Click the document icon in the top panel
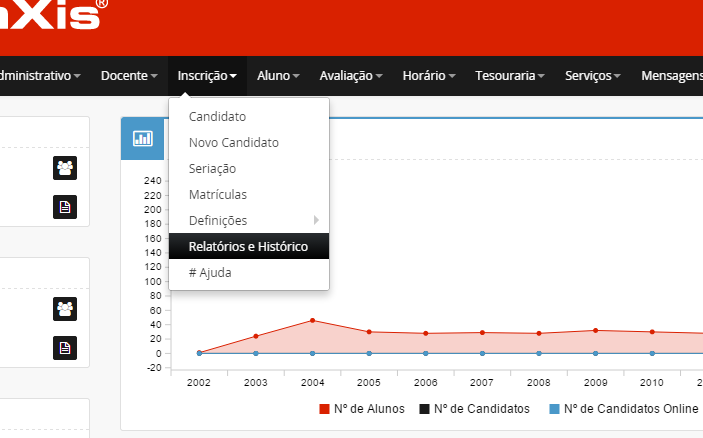This screenshot has width=703, height=438. 65,207
